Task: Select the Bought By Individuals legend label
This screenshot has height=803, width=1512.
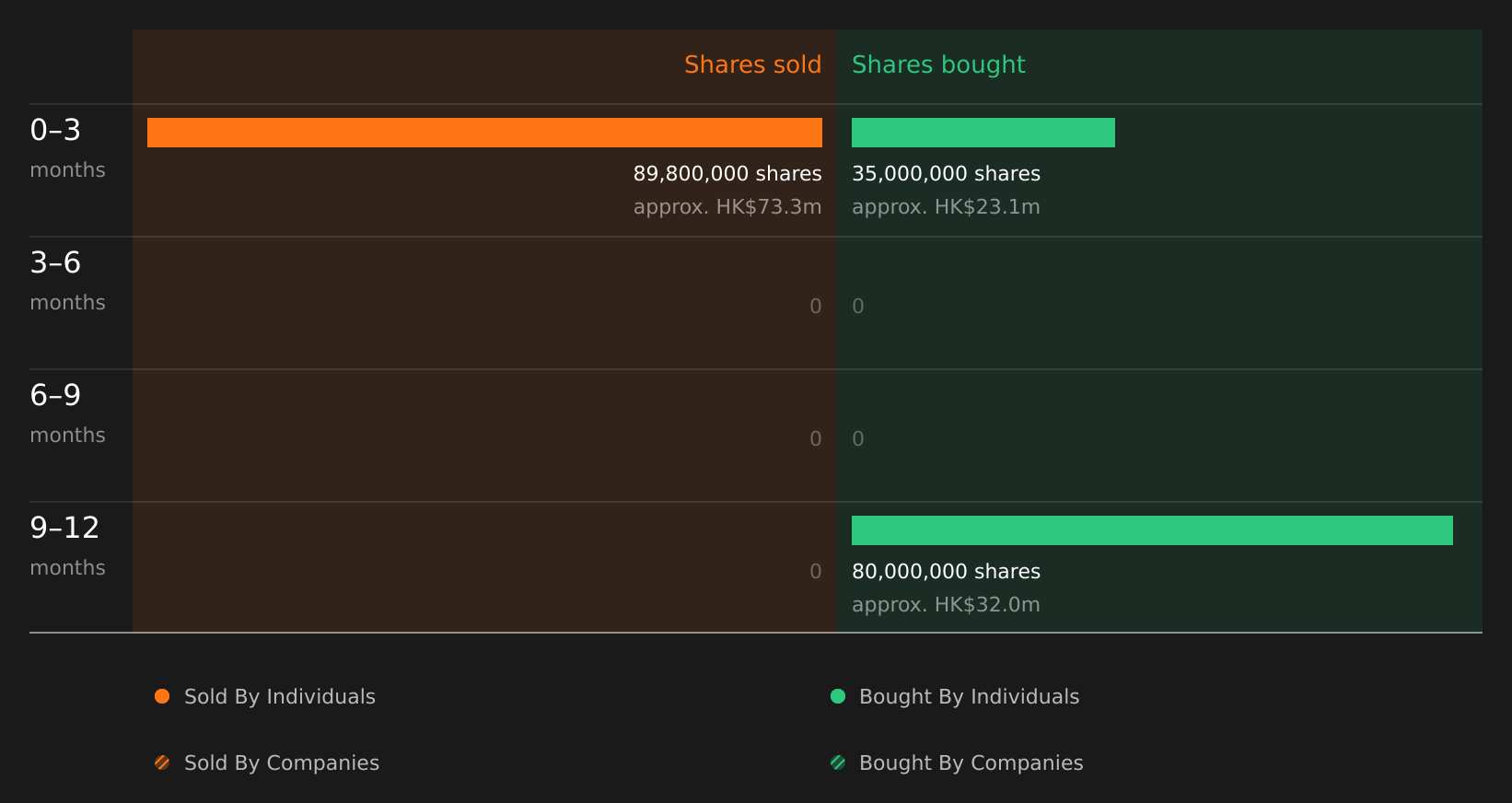Action: click(x=969, y=697)
